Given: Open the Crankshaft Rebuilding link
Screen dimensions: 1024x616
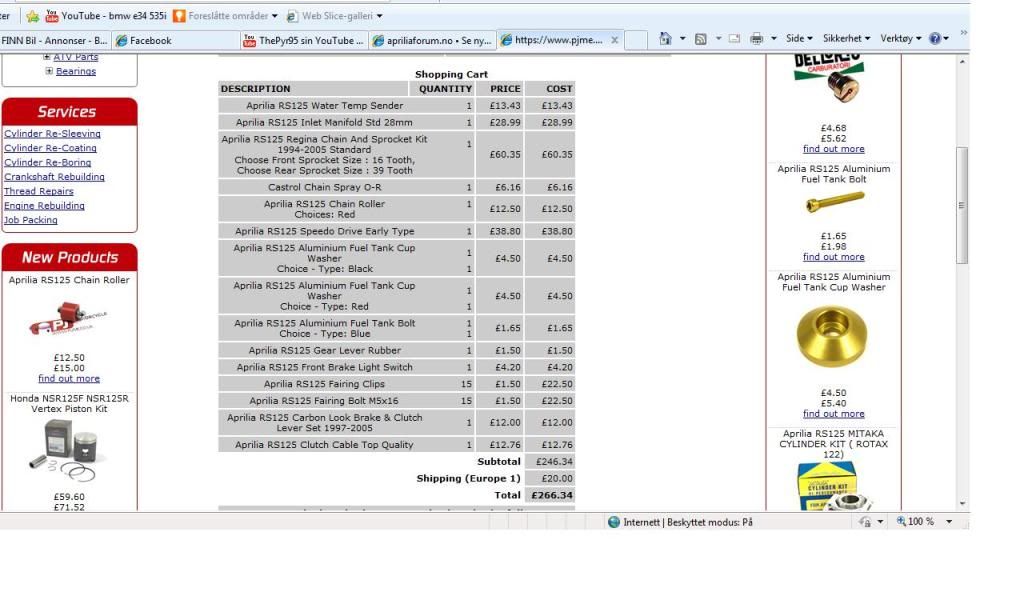Looking at the screenshot, I should tap(54, 176).
